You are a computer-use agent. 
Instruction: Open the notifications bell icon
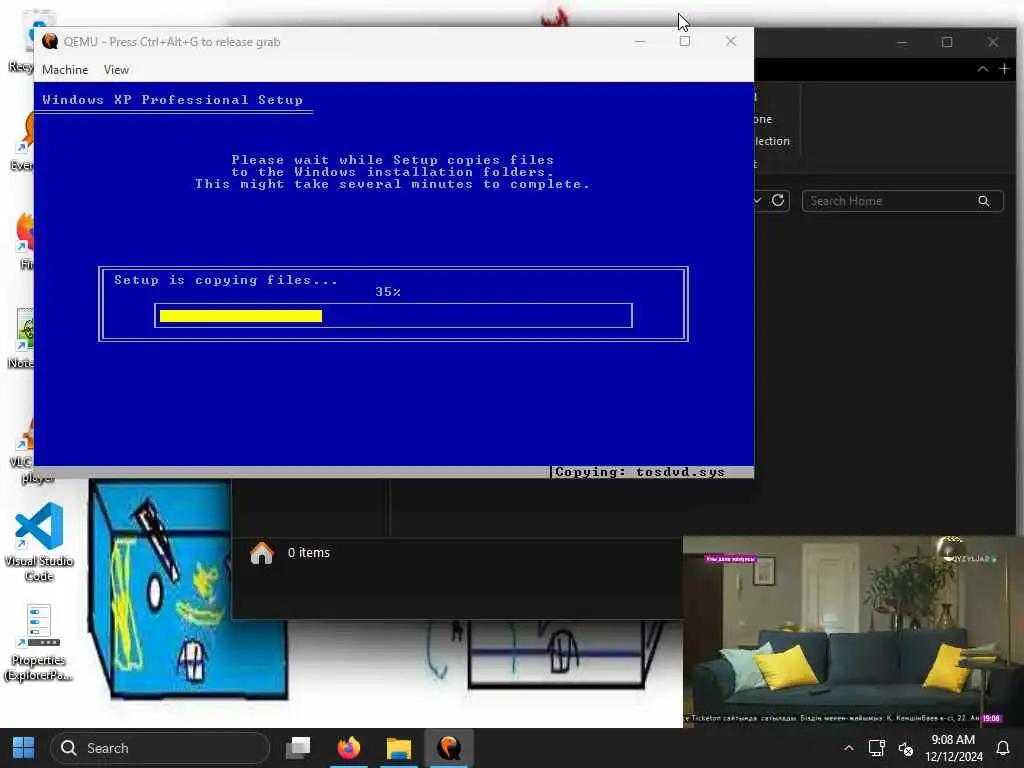click(1003, 748)
